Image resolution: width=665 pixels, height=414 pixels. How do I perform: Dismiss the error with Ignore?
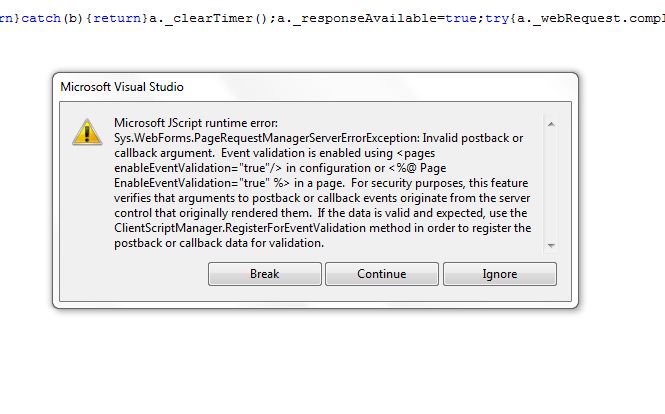click(x=499, y=274)
